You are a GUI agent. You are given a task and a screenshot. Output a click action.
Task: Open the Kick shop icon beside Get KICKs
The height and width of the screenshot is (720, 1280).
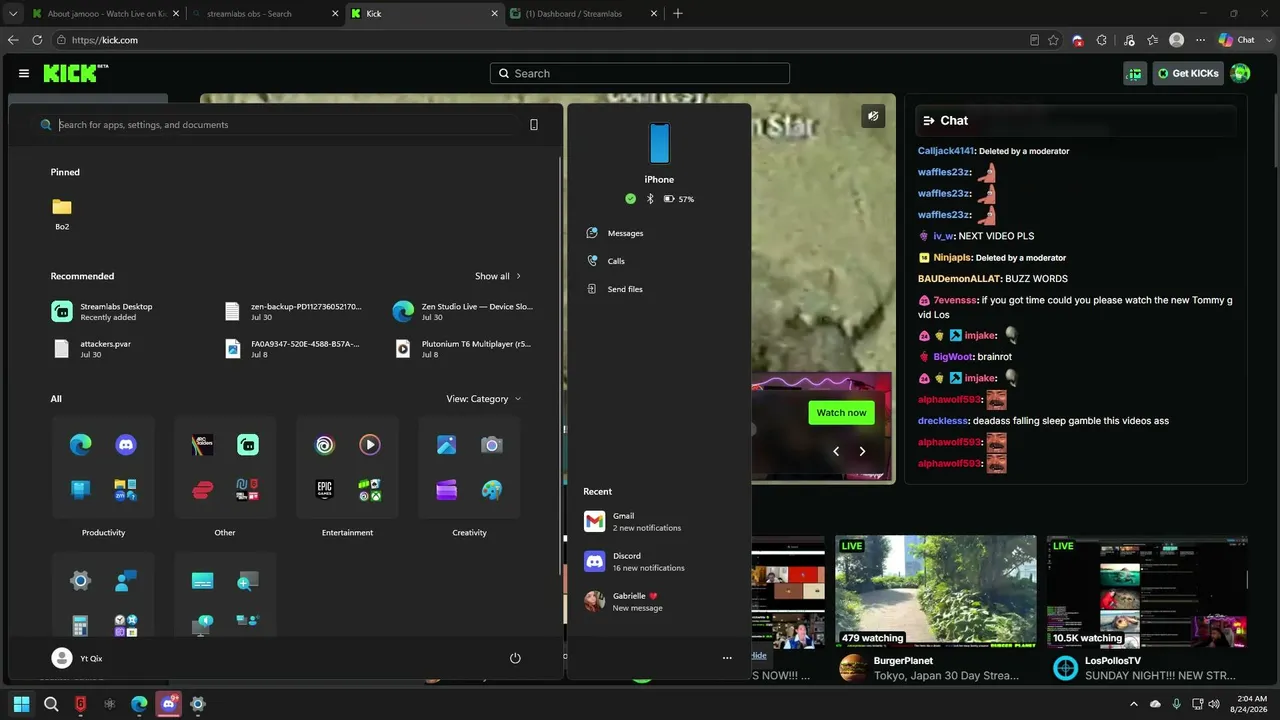click(1135, 73)
